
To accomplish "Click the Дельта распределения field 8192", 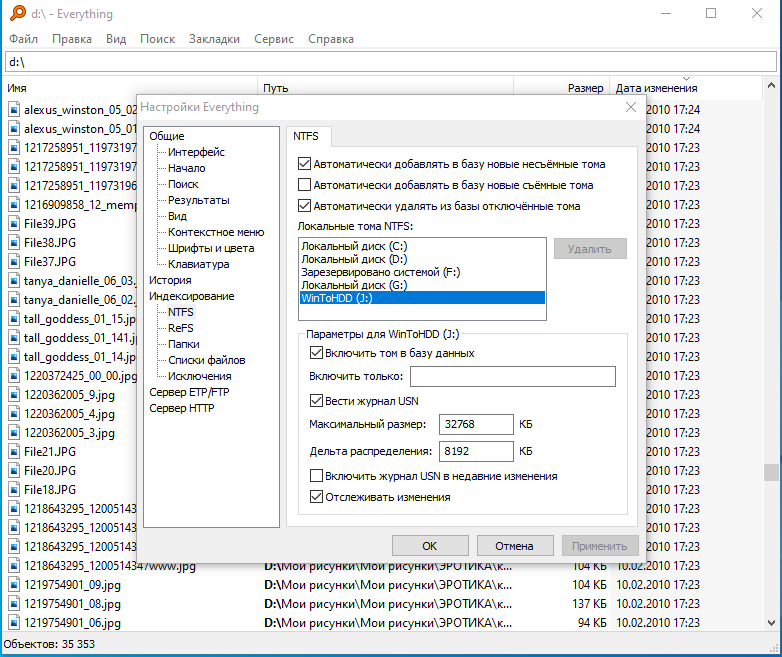I will pyautogui.click(x=476, y=451).
